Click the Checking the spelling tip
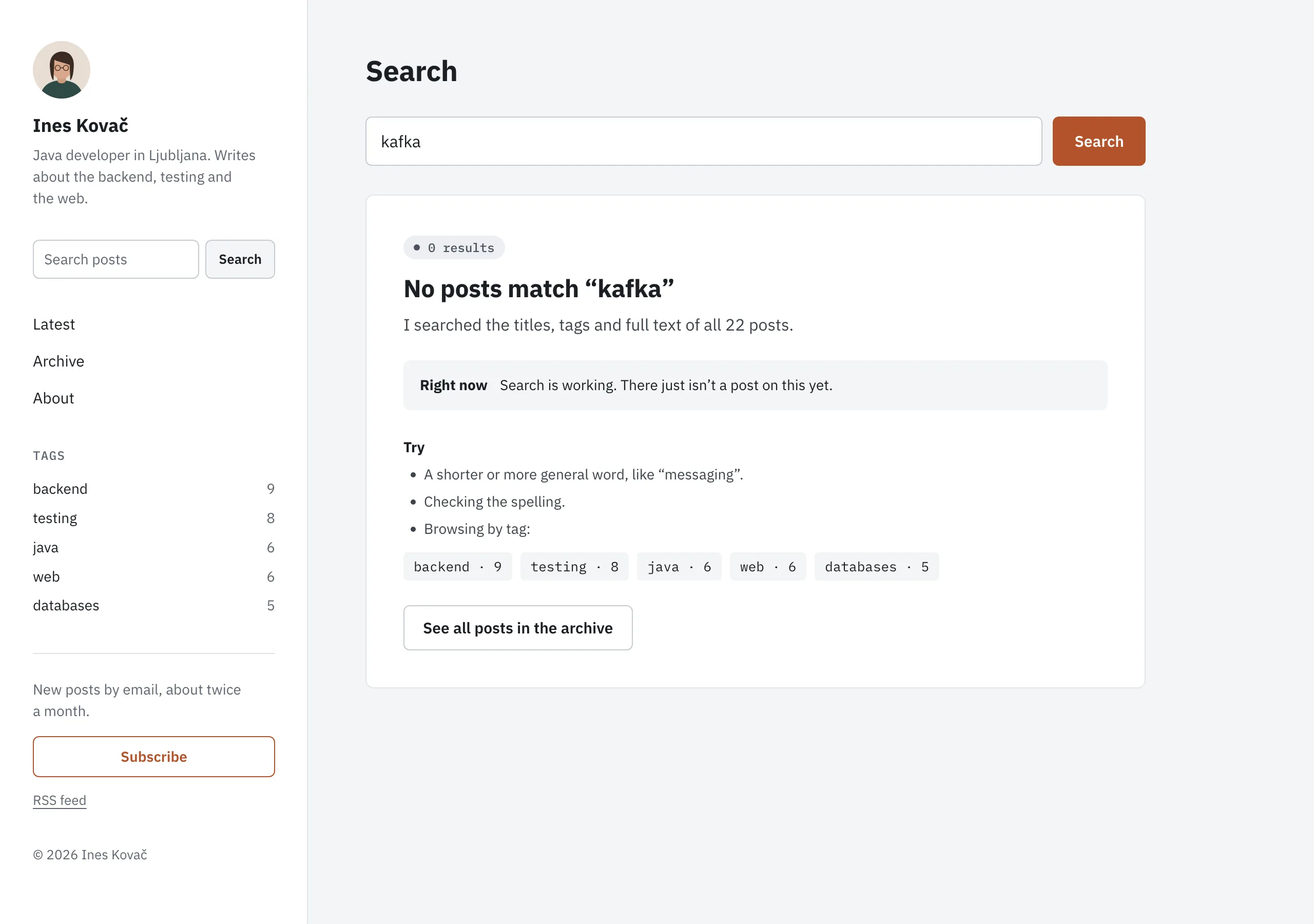This screenshot has height=924, width=1314. coord(494,502)
